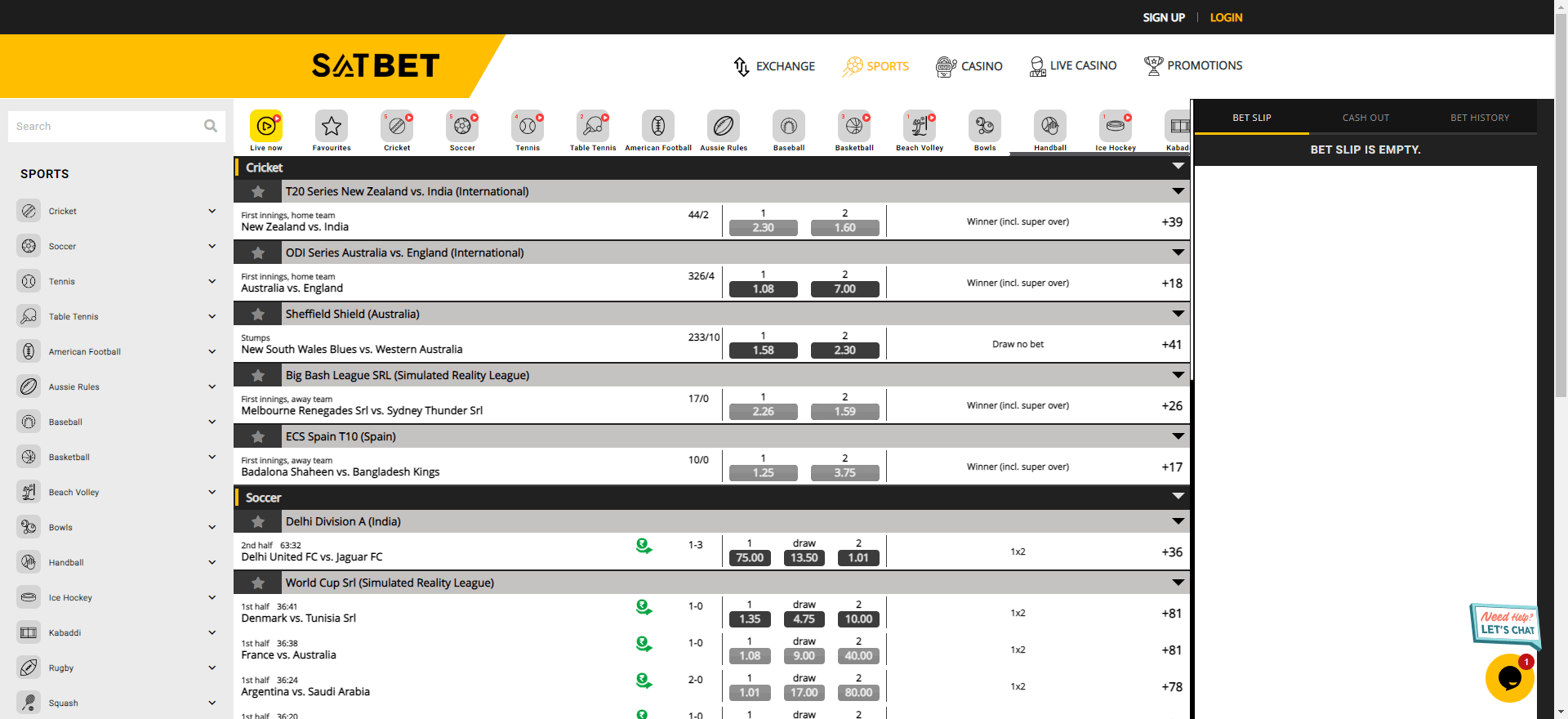Choose the Table Tennis icon in top sports bar
The image size is (1568, 719).
593,127
